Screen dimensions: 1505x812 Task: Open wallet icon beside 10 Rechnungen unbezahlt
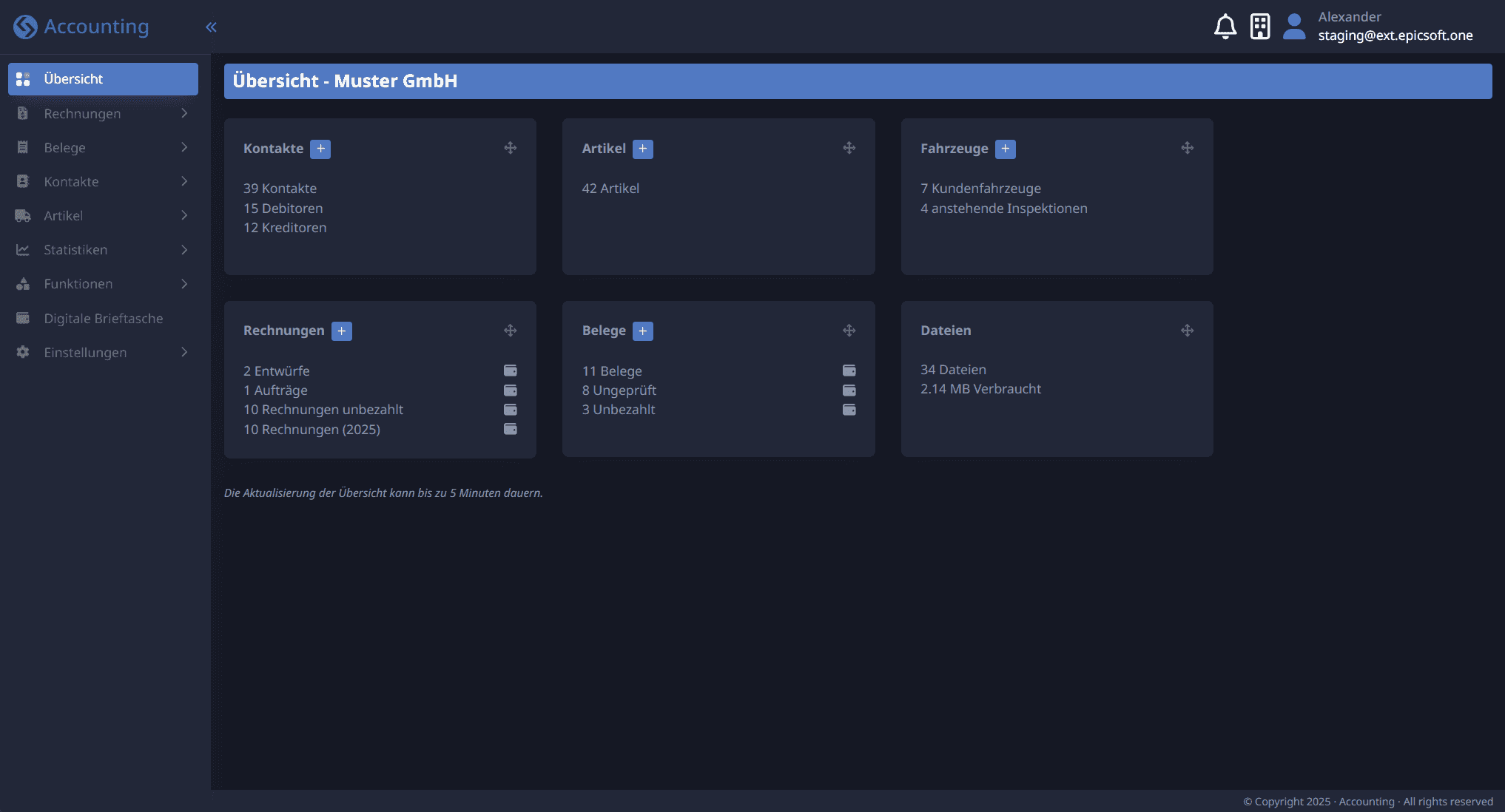click(x=511, y=409)
